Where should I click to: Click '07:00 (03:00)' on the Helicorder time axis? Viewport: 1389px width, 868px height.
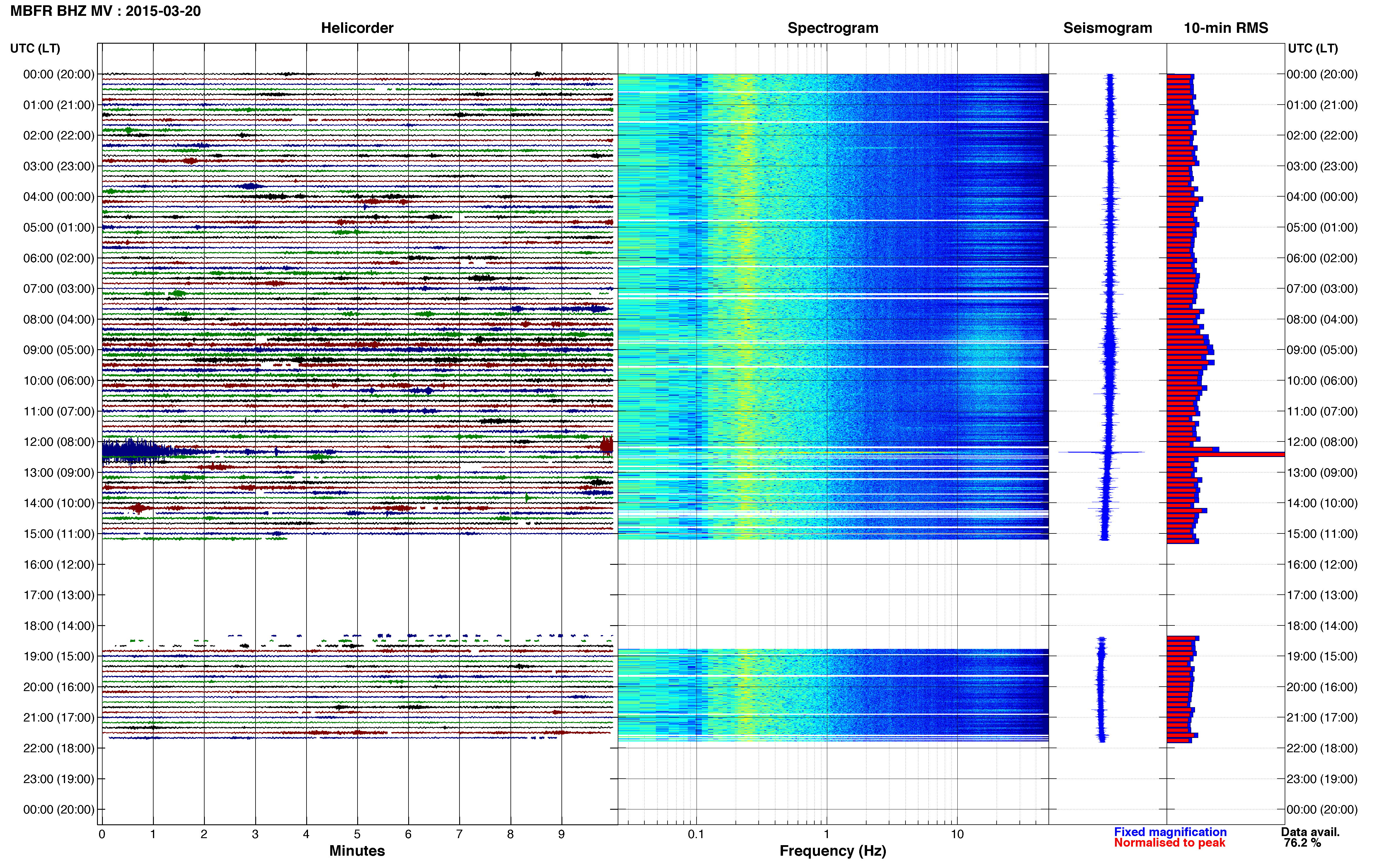[59, 289]
